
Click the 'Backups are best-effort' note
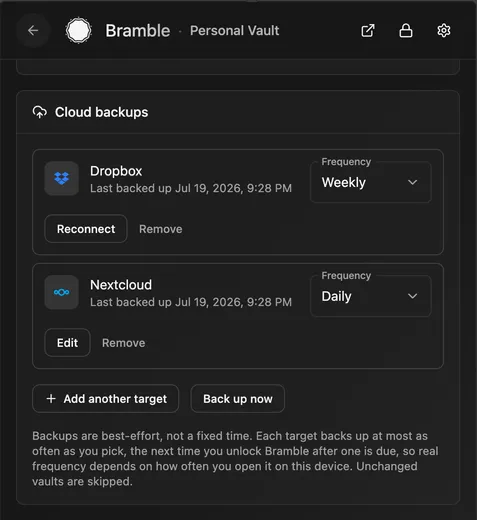click(x=235, y=459)
